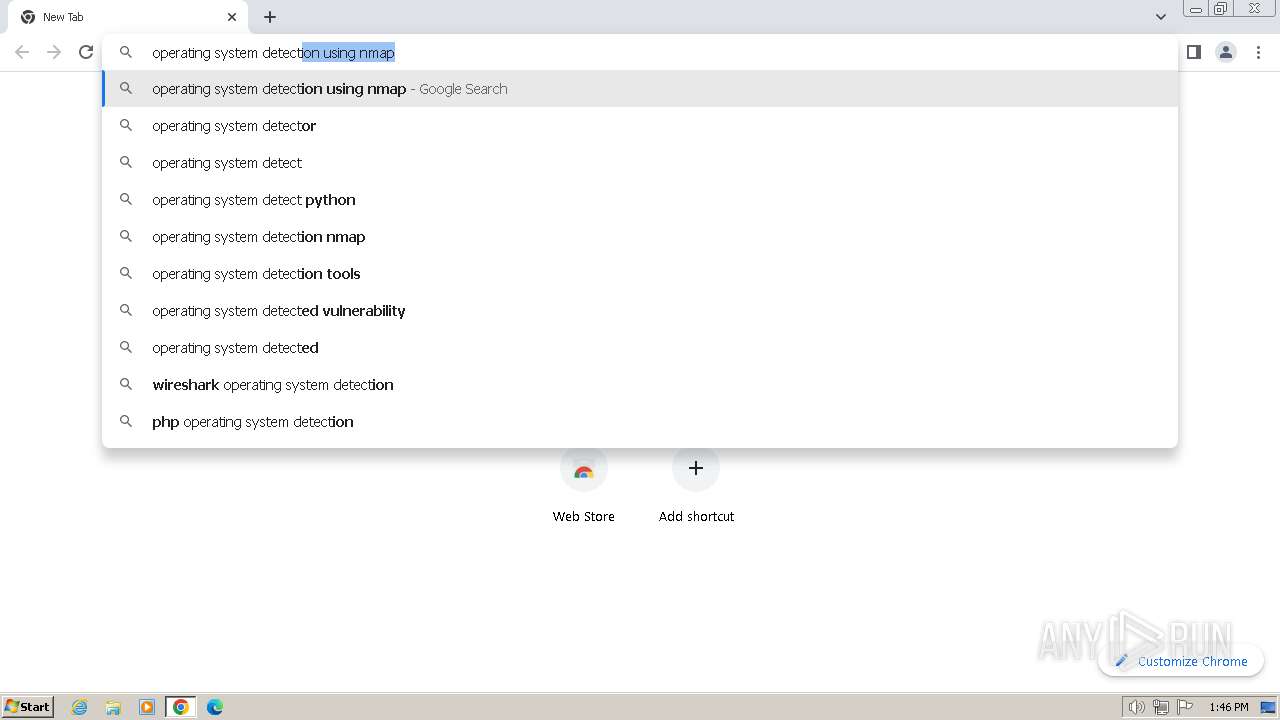Click 'Web Store' label text
This screenshot has height=720, width=1280.
(x=584, y=516)
